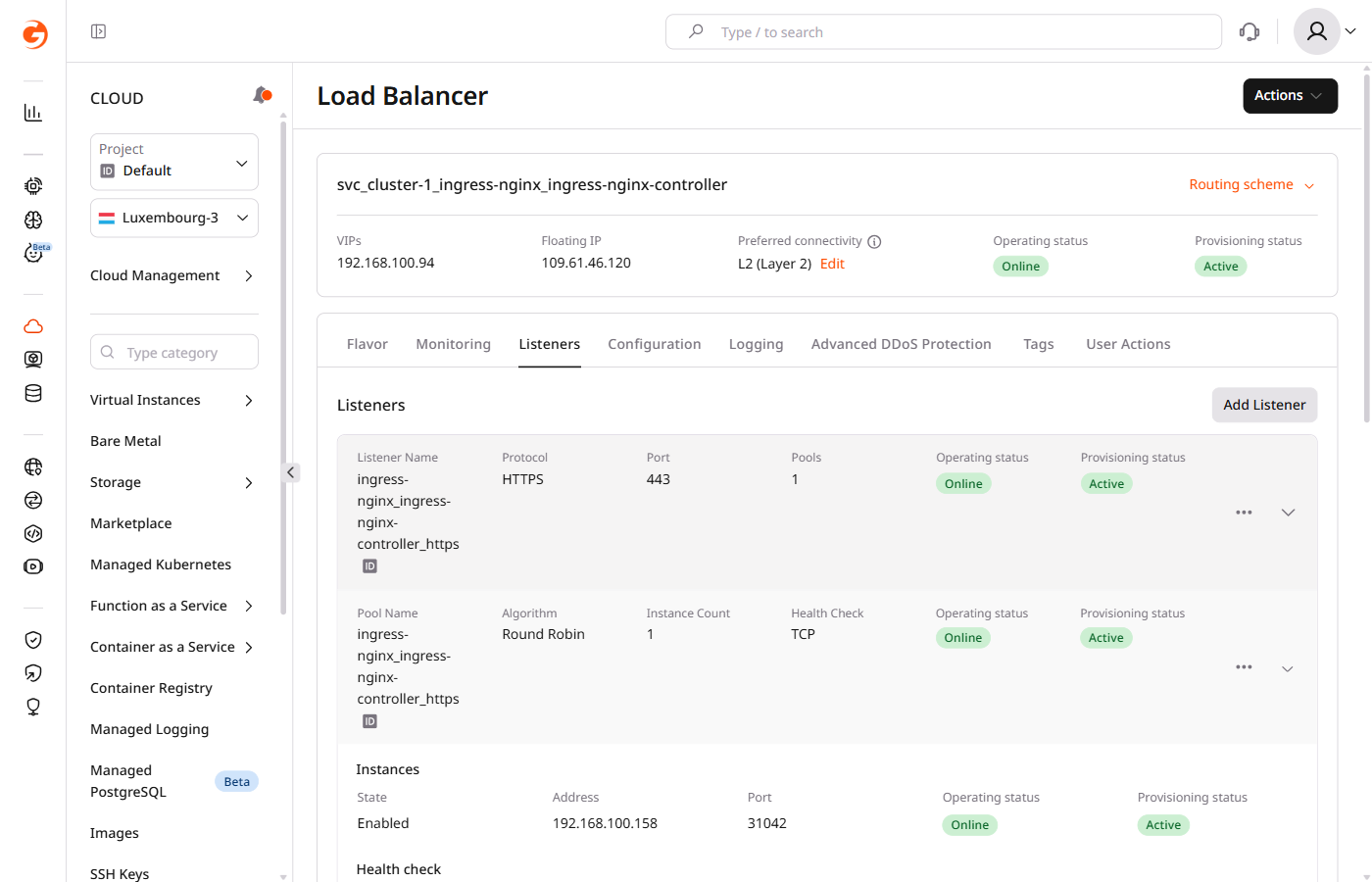This screenshot has width=1372, height=882.
Task: Select the Listeners tab
Action: (x=550, y=344)
